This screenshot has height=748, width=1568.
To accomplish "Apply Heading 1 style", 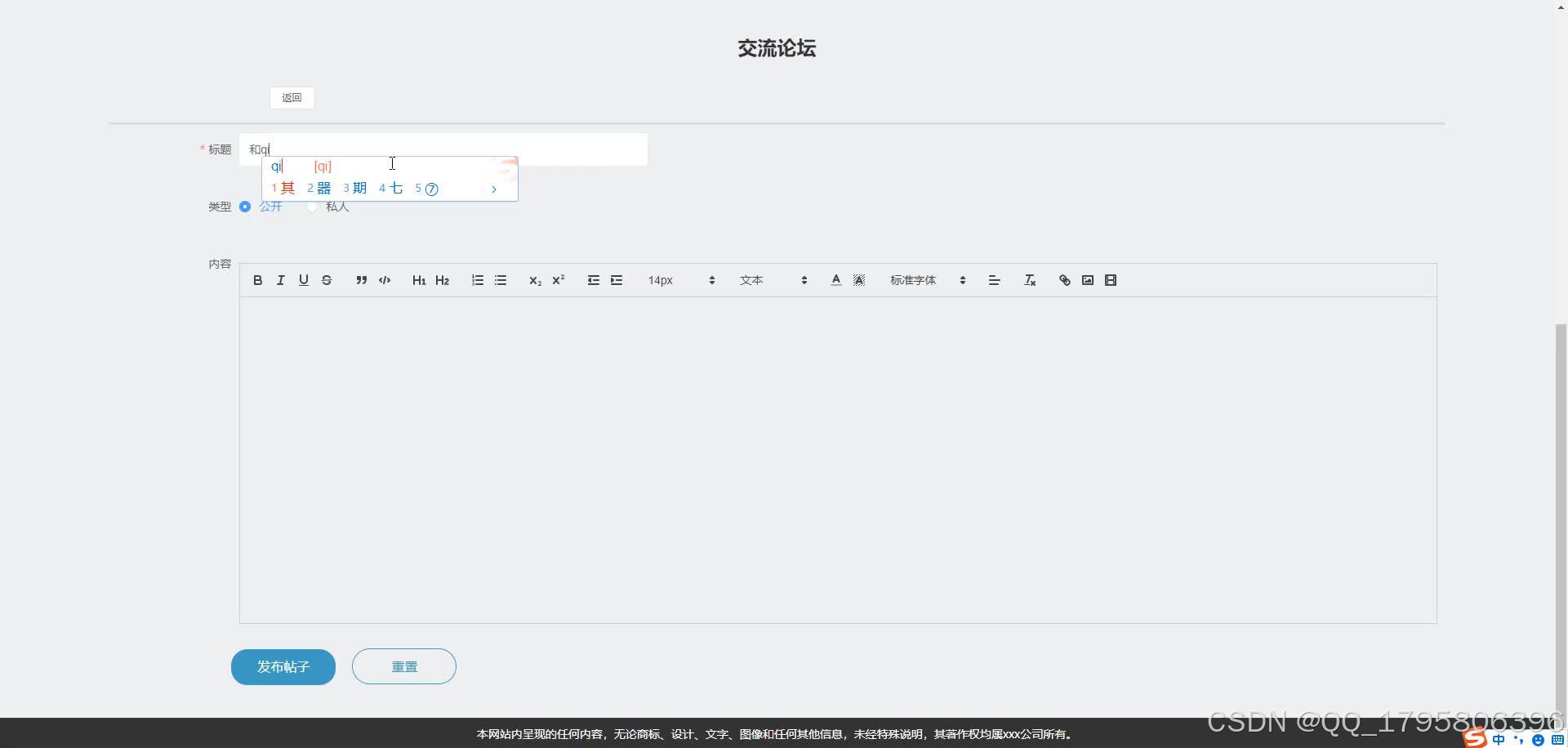I will pos(419,280).
